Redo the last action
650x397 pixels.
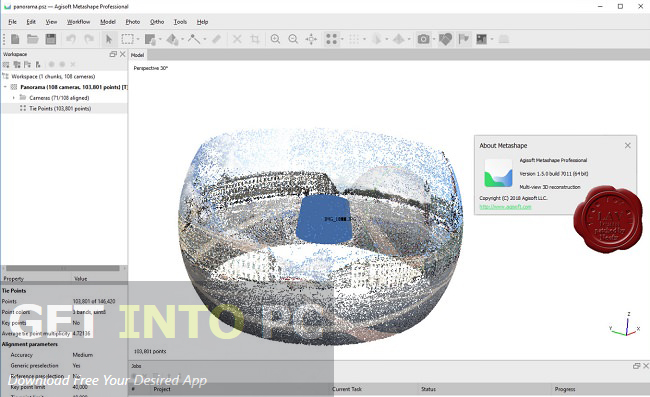pyautogui.click(x=89, y=39)
